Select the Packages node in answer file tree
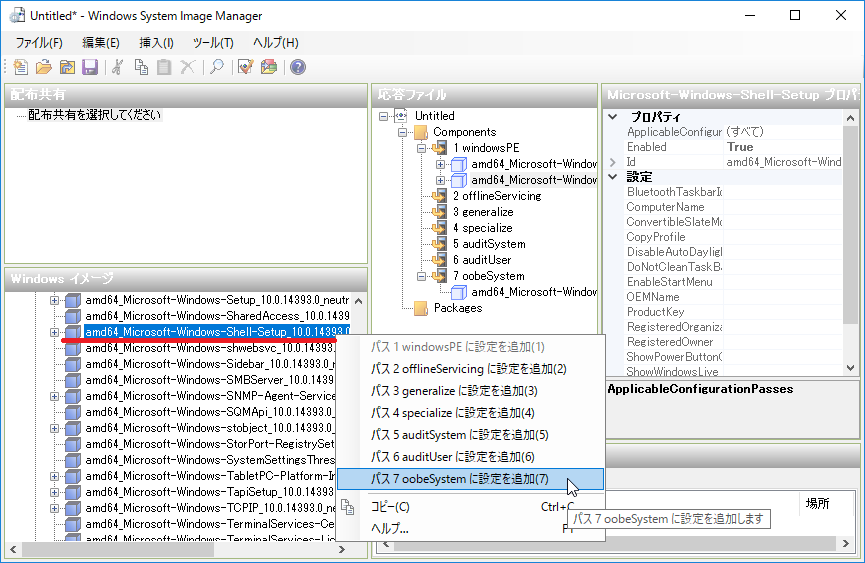This screenshot has height=563, width=865. (457, 308)
